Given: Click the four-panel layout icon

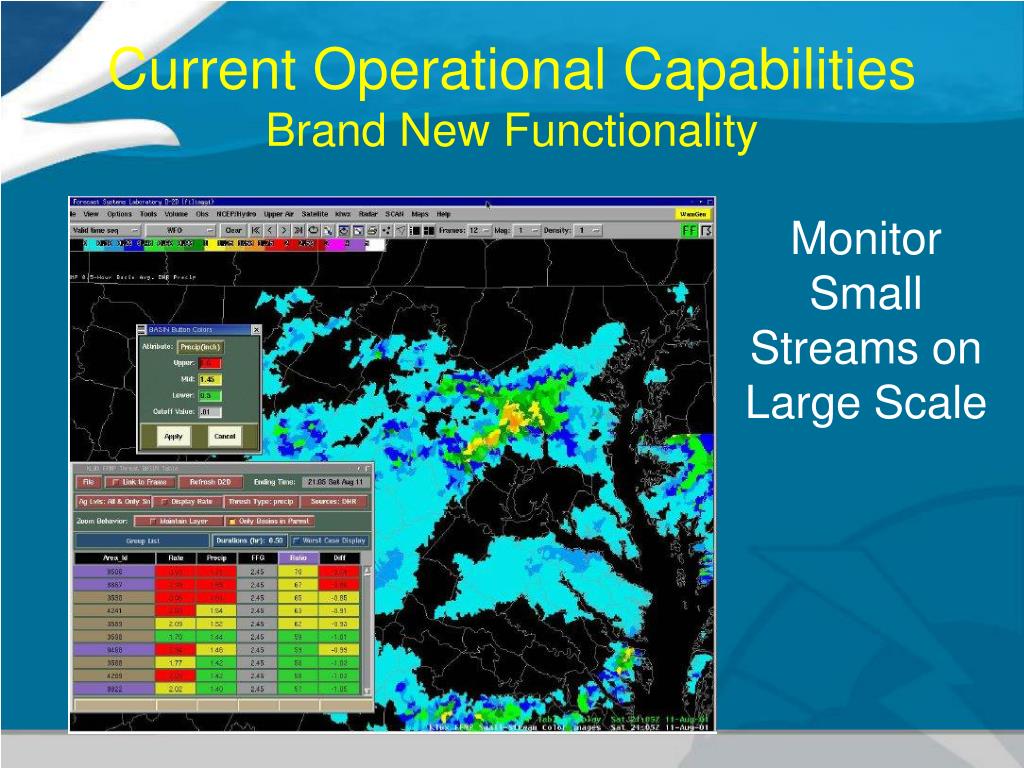Looking at the screenshot, I should coord(429,231).
